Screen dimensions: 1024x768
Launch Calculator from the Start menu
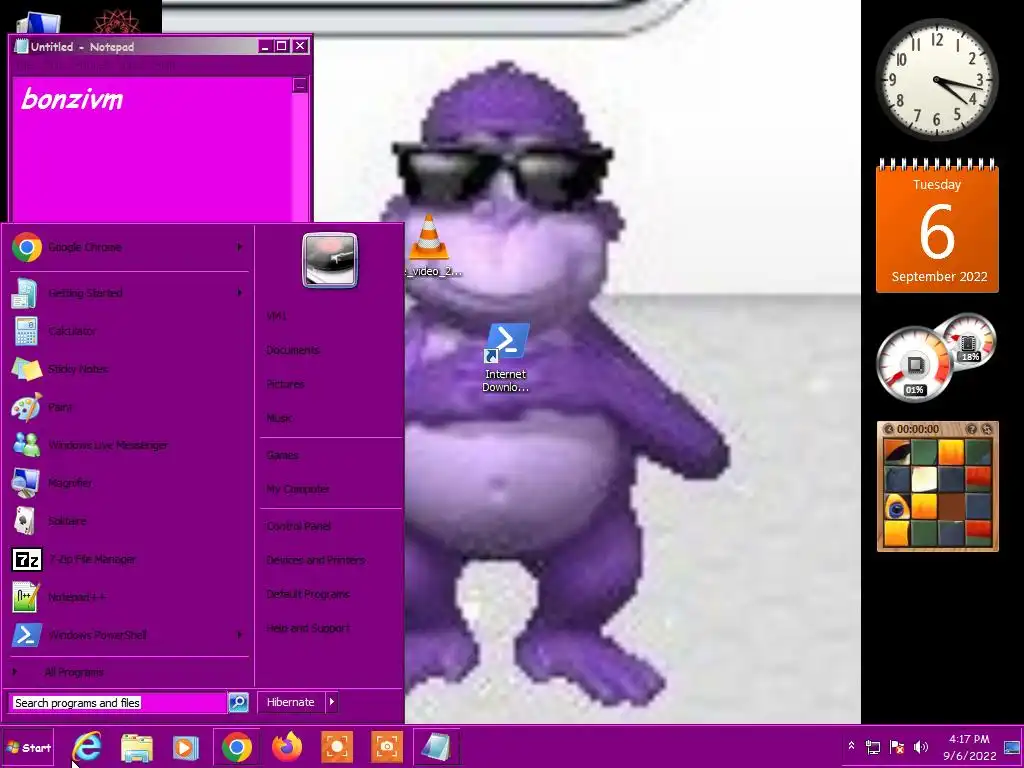point(129,331)
